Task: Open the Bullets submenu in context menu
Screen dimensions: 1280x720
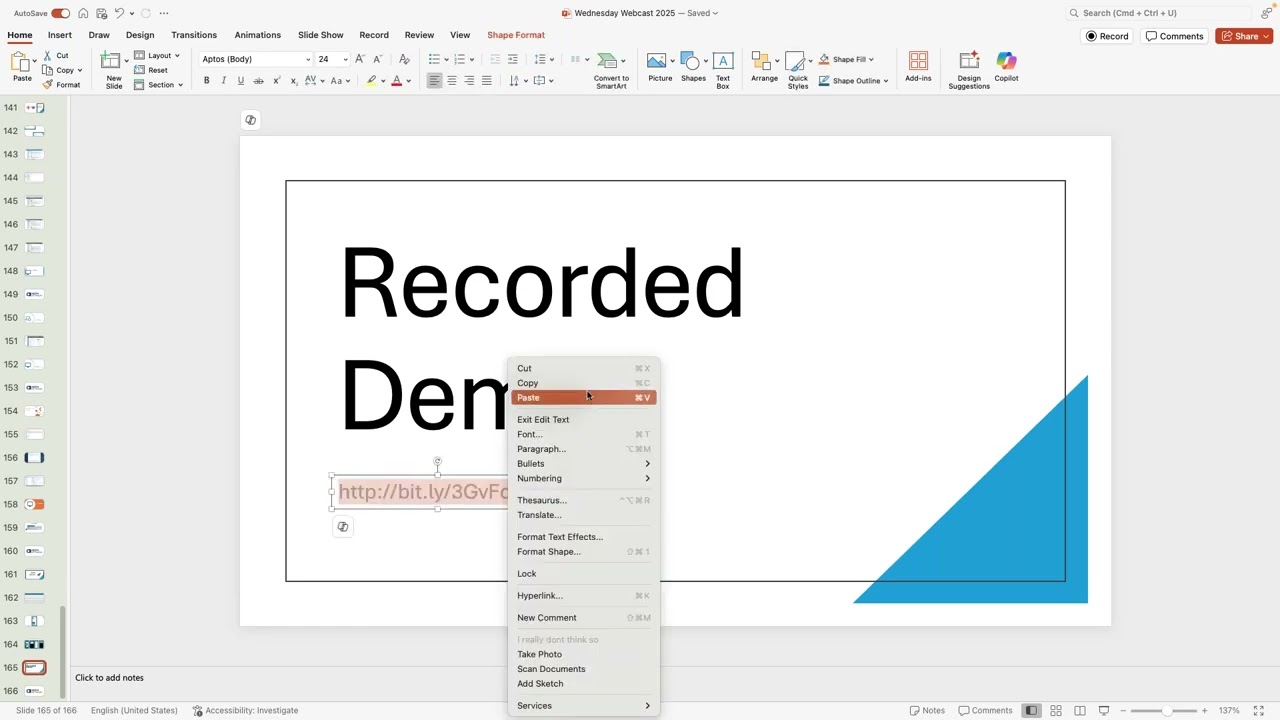Action: pos(584,464)
